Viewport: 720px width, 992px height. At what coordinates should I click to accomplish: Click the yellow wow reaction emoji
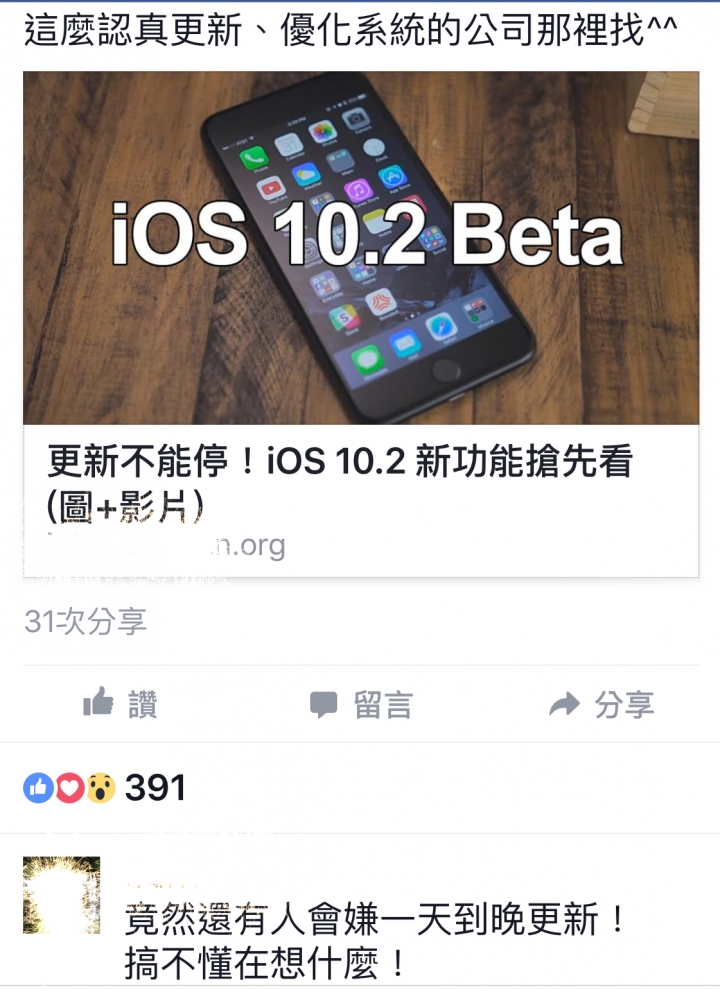101,788
